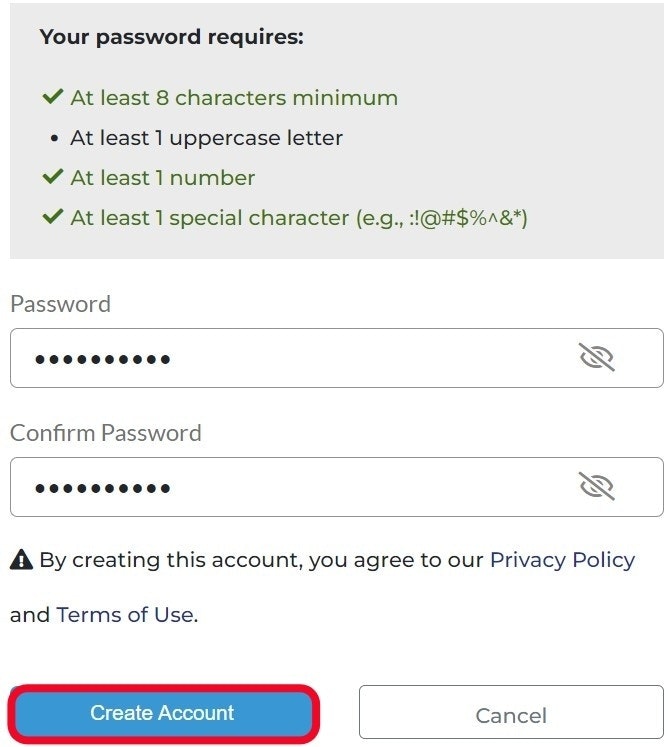This screenshot has height=747, width=669.
Task: Click checkmark beside 8 characters minimum
Action: click(x=52, y=97)
